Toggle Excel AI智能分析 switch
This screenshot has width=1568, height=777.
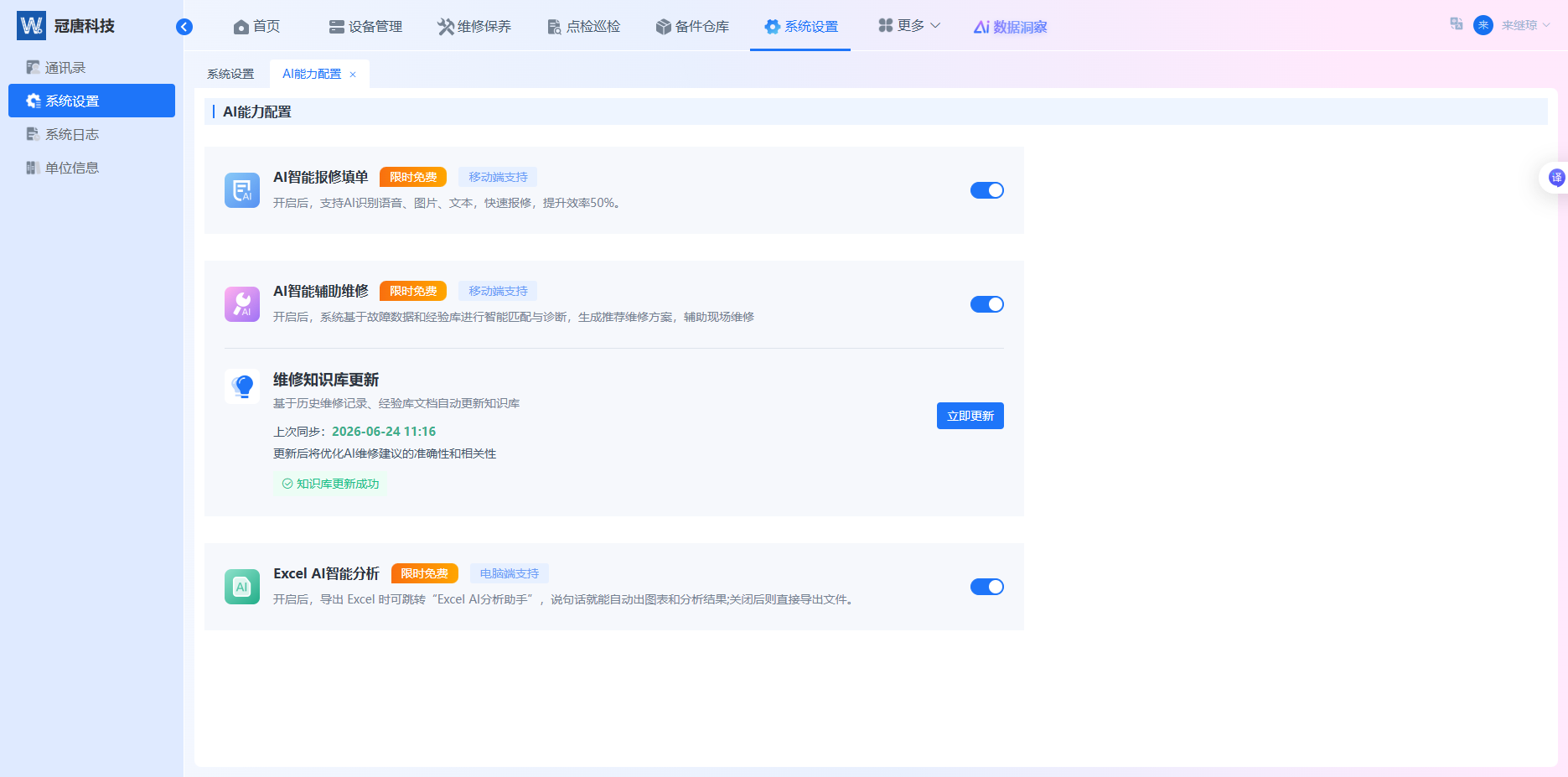coord(987,587)
